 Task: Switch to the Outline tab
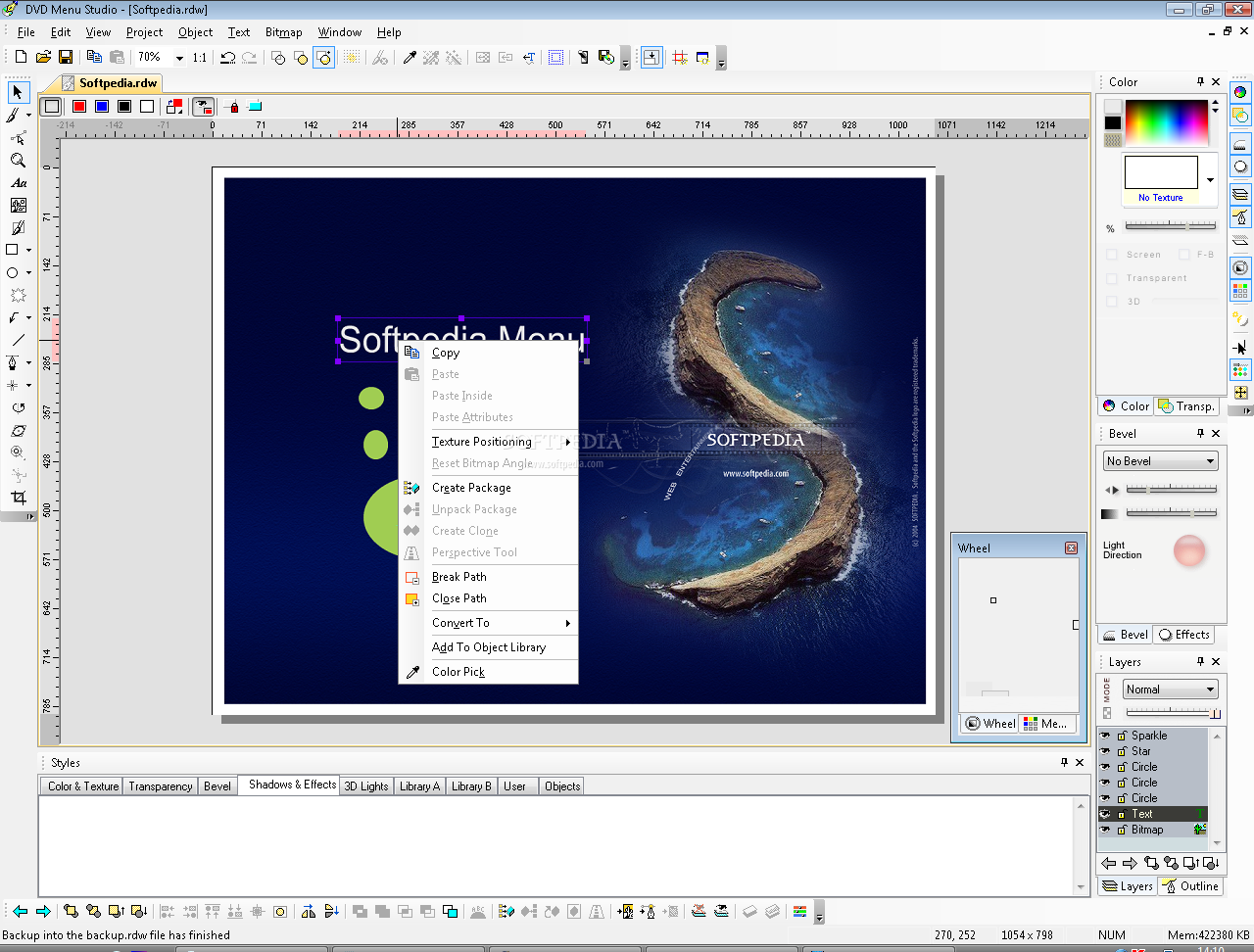(1191, 886)
